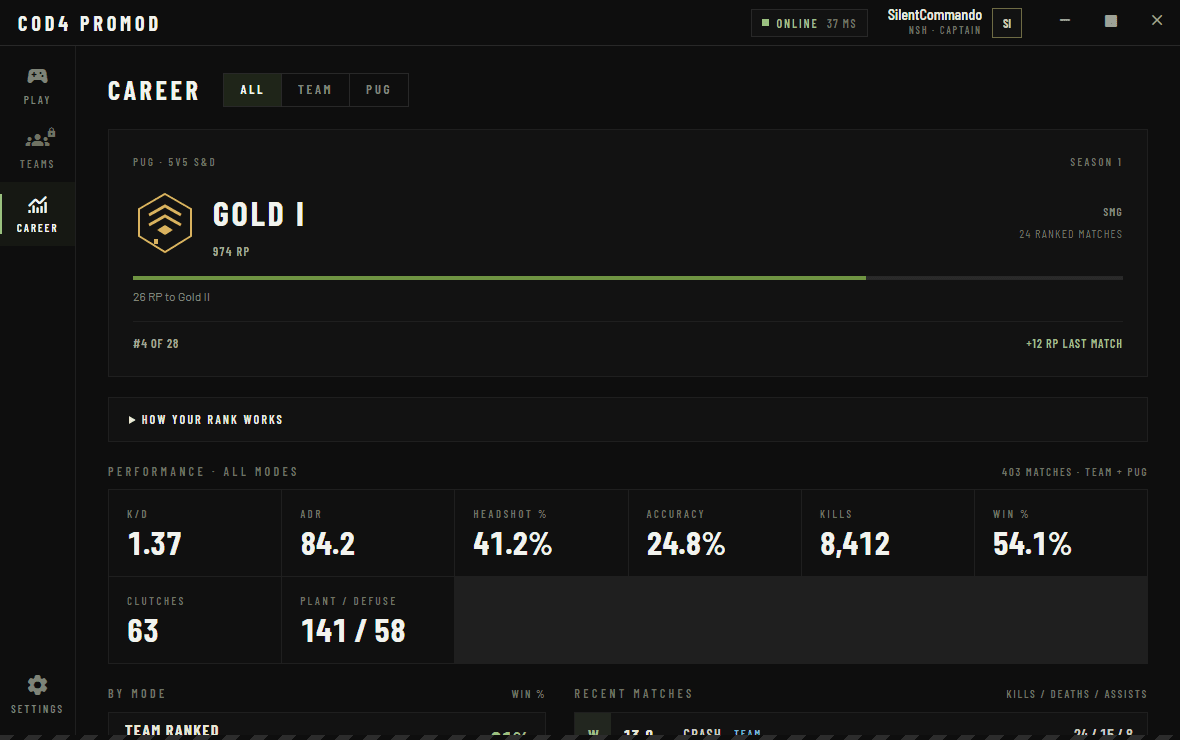The height and width of the screenshot is (740, 1180).
Task: Expand How Your Rank Works section
Action: click(x=628, y=419)
